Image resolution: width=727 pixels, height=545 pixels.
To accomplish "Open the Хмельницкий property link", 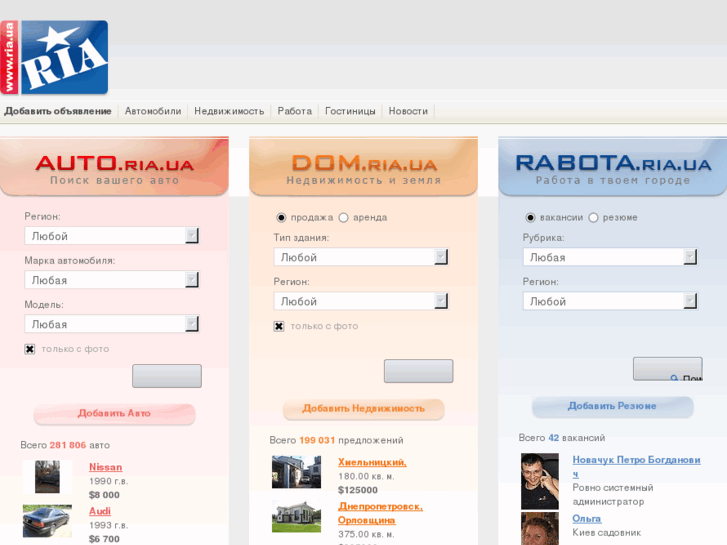I will pyautogui.click(x=372, y=462).
